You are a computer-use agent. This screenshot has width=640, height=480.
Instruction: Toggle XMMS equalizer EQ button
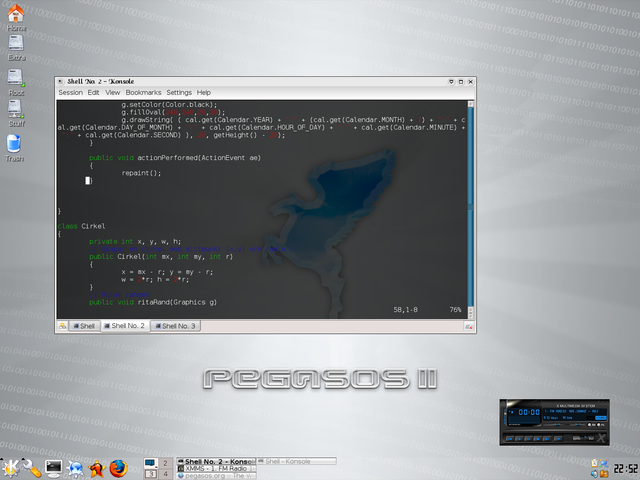point(590,424)
